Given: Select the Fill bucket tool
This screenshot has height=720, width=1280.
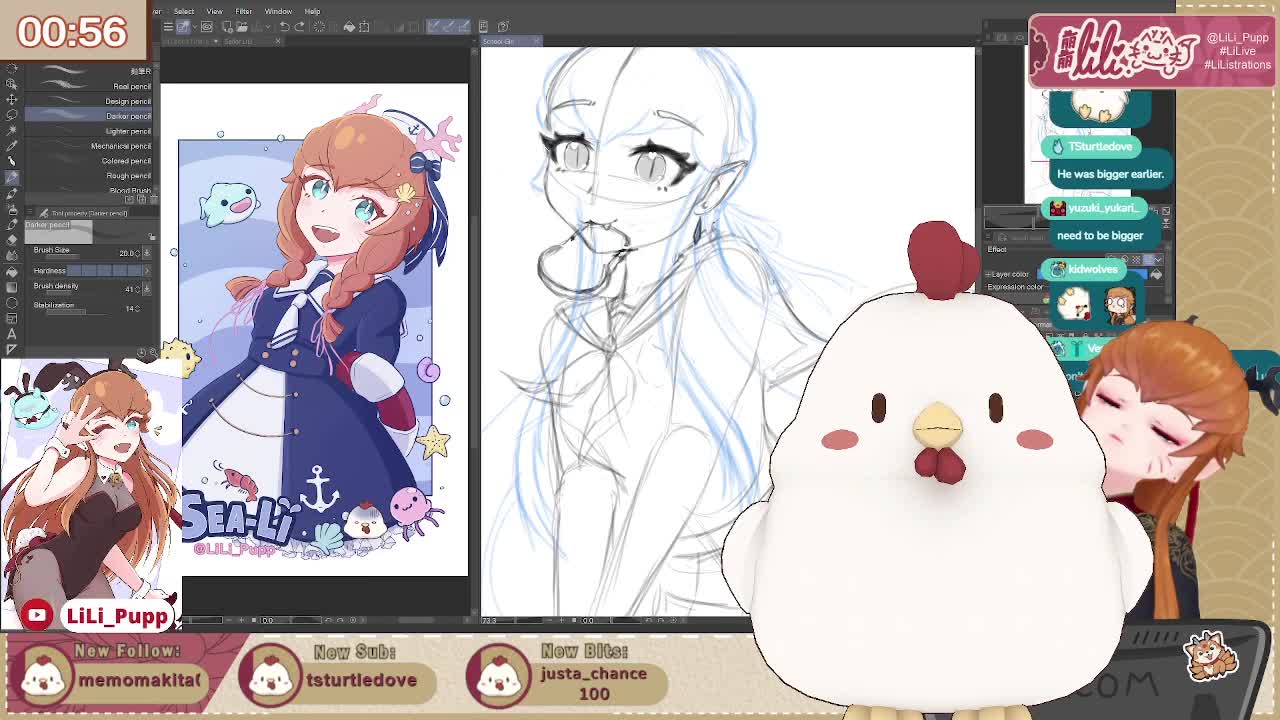Looking at the screenshot, I should 12,271.
